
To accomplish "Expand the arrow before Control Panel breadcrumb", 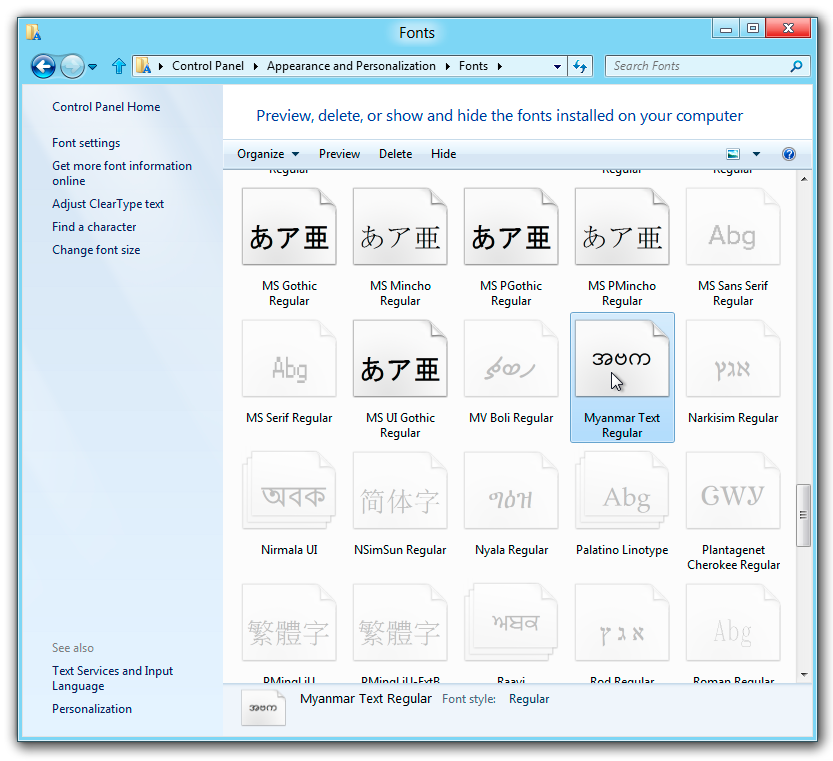I will (x=160, y=66).
